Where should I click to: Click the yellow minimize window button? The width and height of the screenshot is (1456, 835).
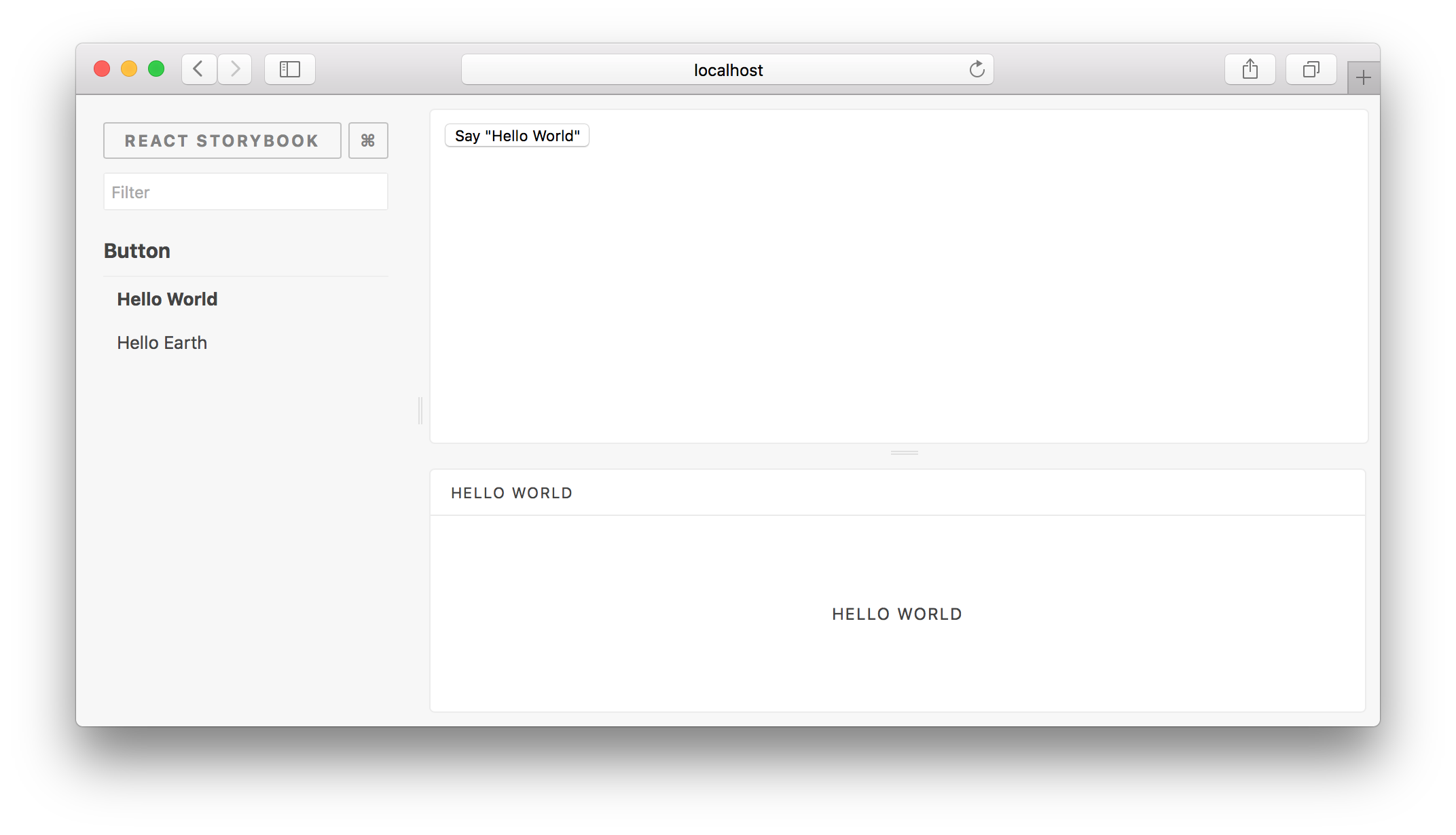129,69
